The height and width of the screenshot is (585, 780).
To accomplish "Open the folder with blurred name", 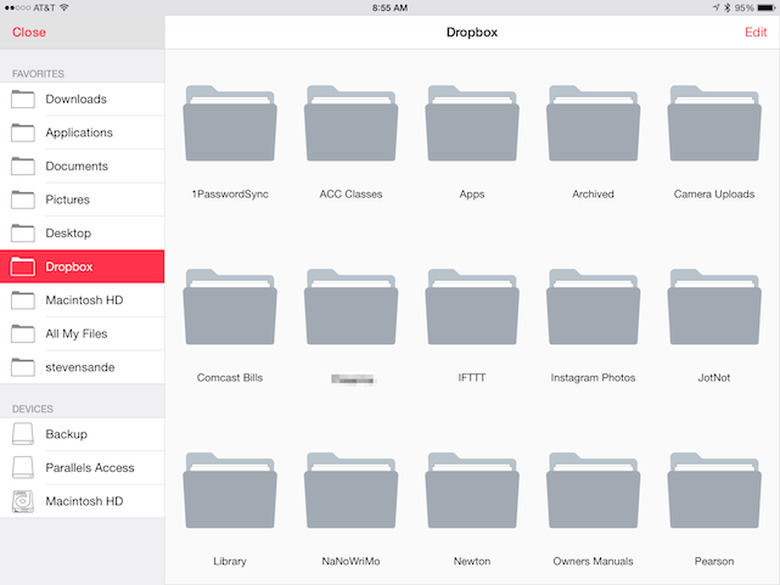I will click(x=351, y=307).
